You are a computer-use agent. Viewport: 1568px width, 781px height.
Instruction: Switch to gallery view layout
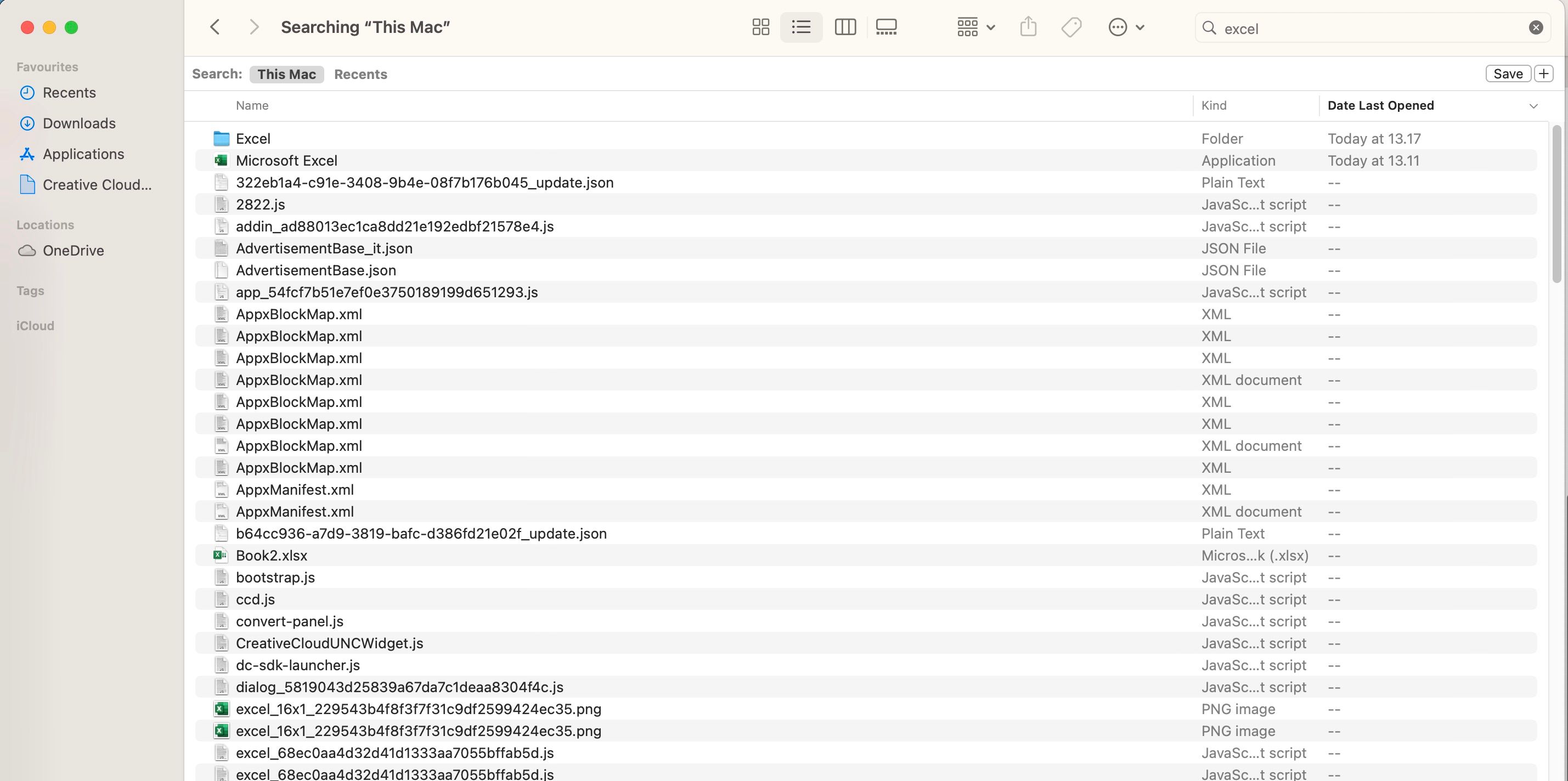coord(885,27)
